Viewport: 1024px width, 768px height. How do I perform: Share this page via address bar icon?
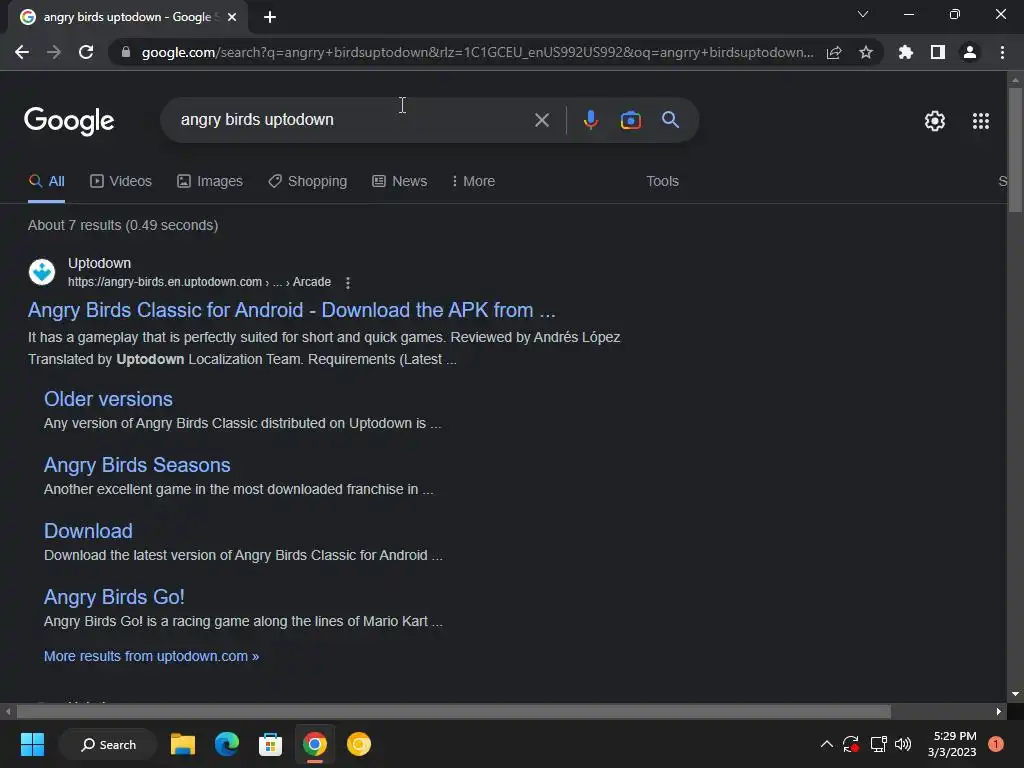pyautogui.click(x=834, y=52)
